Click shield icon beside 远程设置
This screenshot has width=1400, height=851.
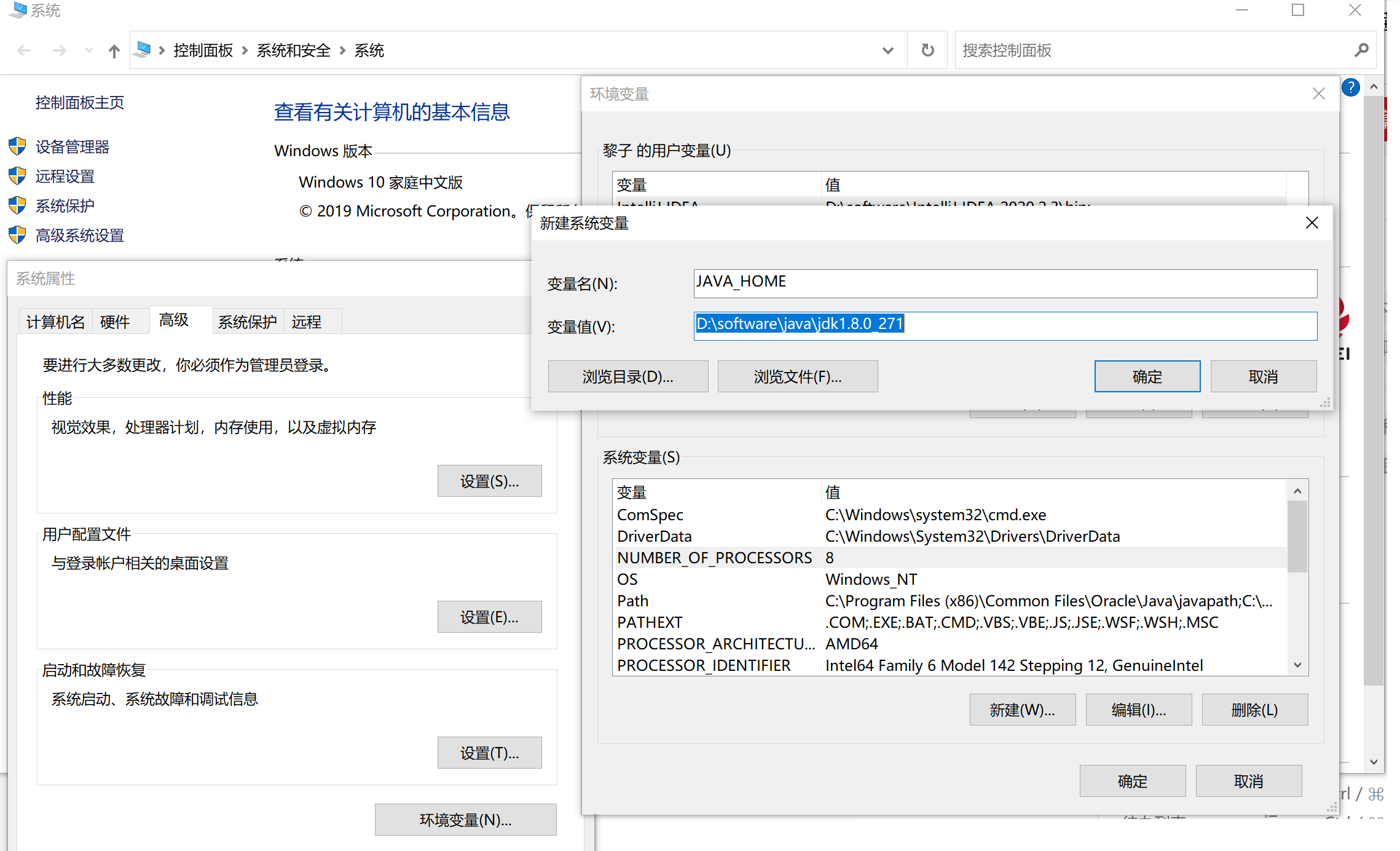[x=17, y=176]
